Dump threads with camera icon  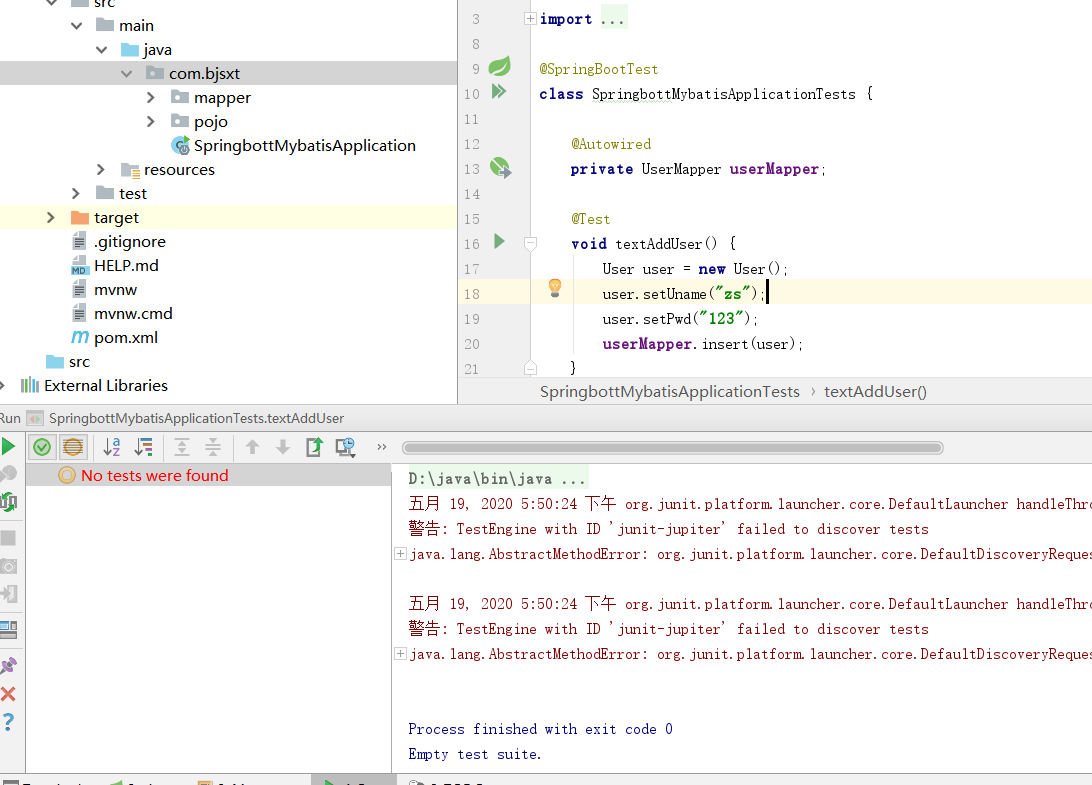click(x=8, y=566)
